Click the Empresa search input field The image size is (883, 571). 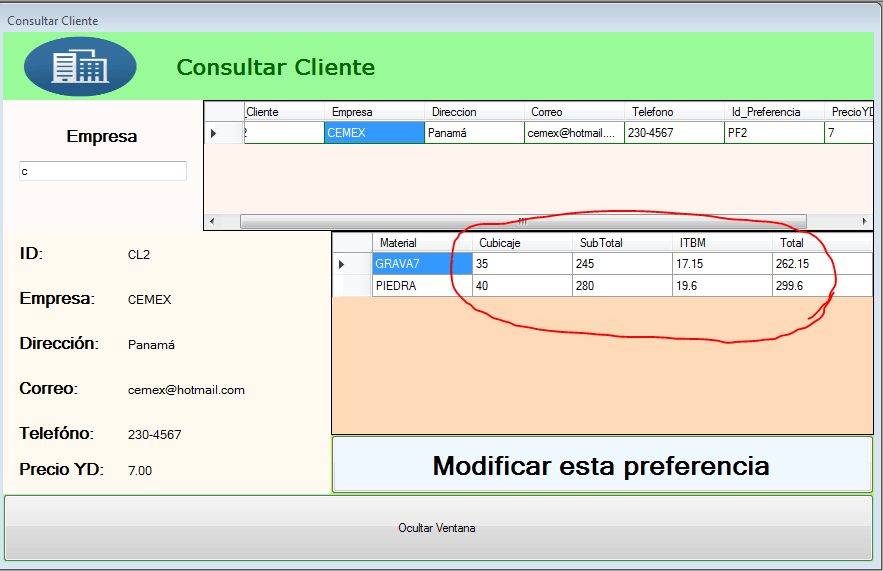103,171
